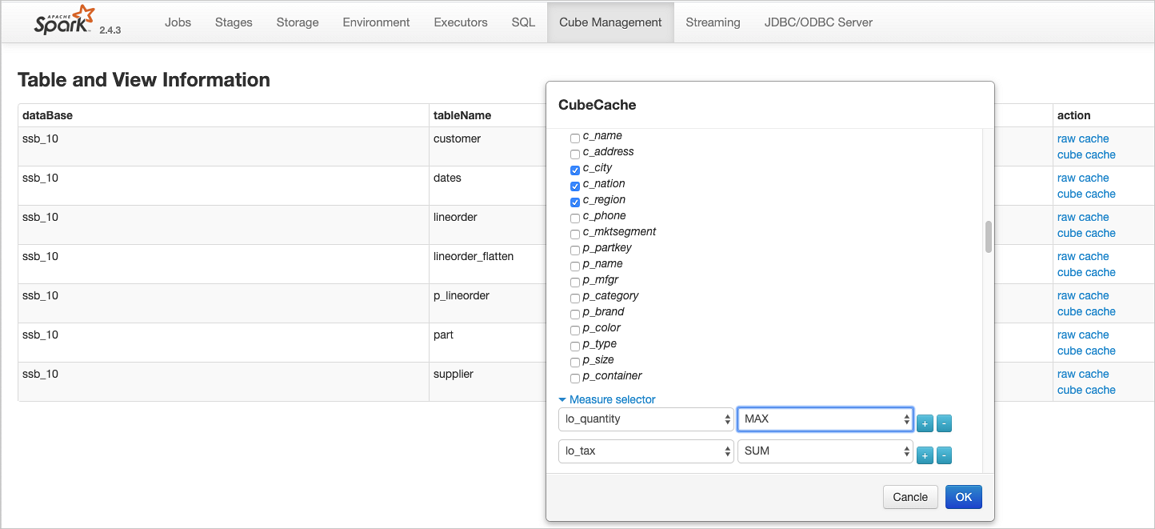This screenshot has width=1155, height=529.
Task: Click cube cache for customer table
Action: (x=1086, y=155)
